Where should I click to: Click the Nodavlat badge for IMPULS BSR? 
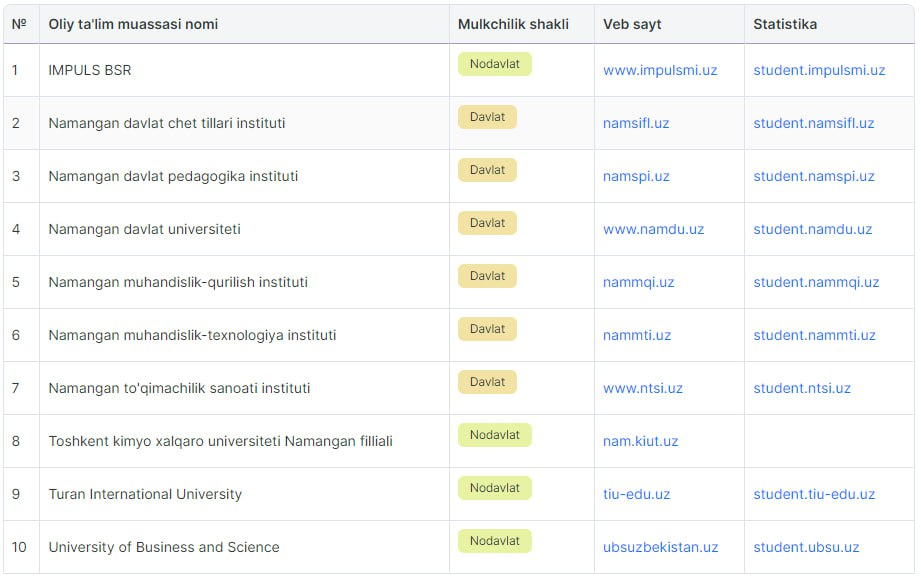coord(495,64)
